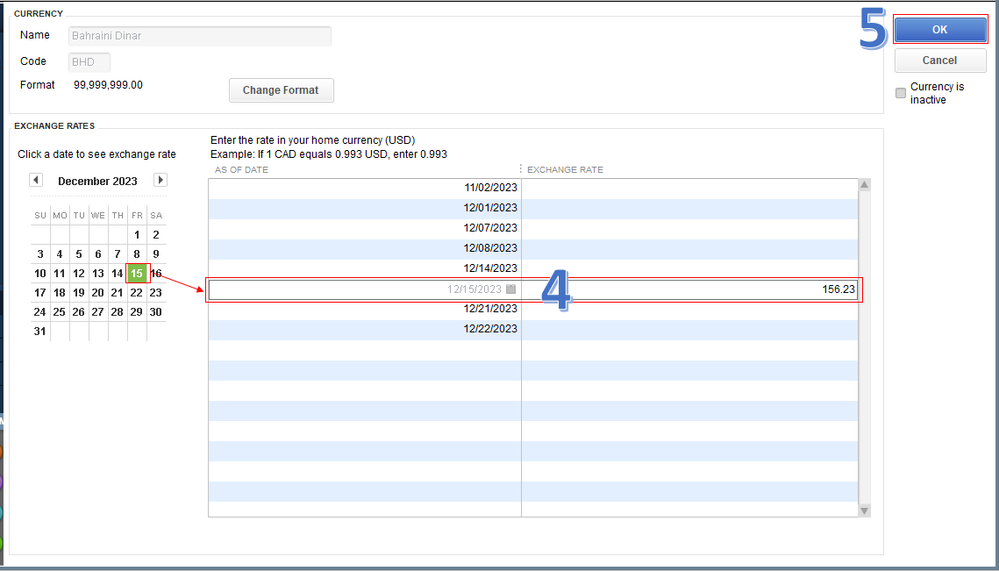The image size is (999, 571).
Task: Click the Cancel button
Action: 940,61
